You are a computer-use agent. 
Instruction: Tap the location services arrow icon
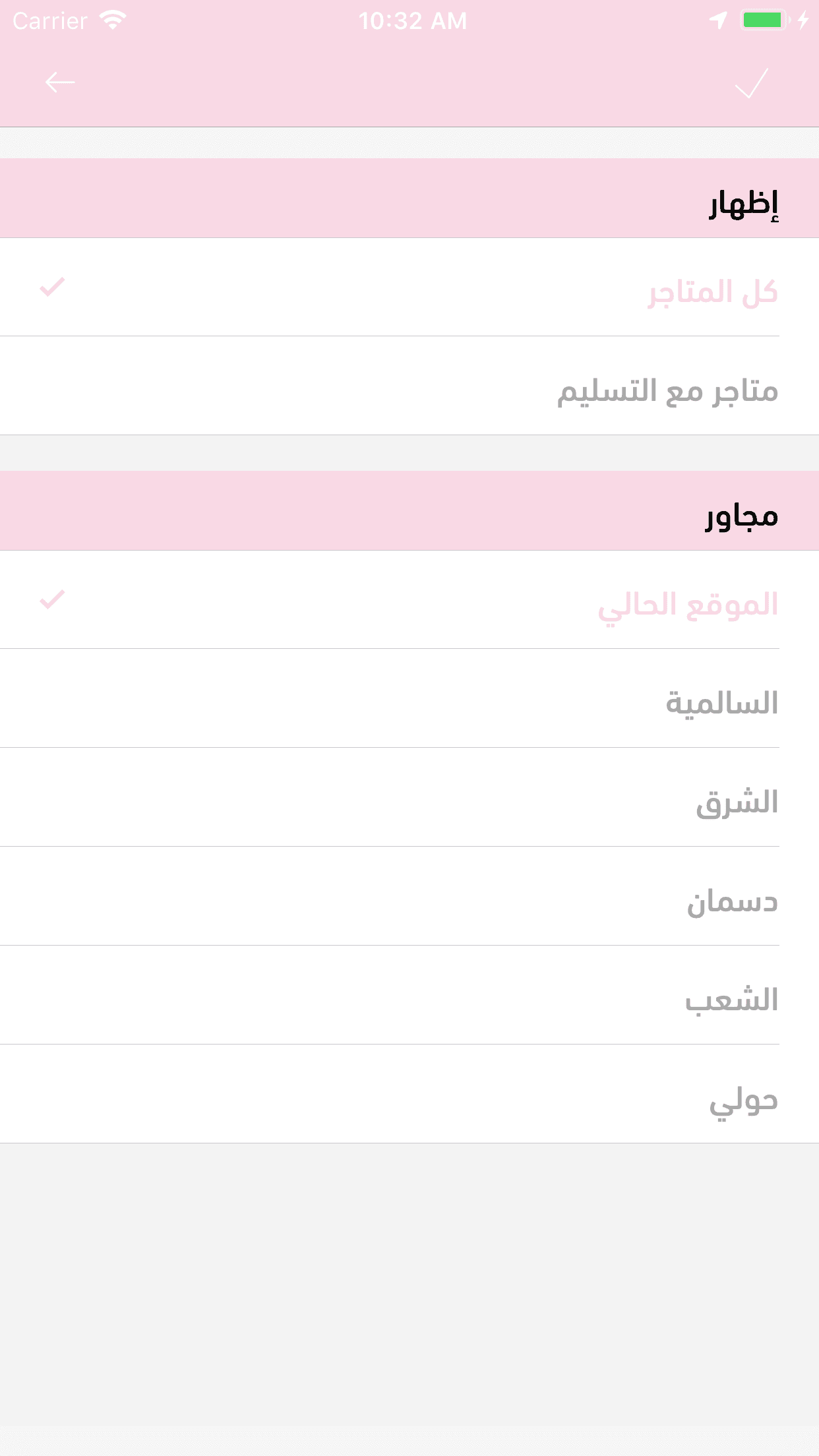tap(718, 20)
